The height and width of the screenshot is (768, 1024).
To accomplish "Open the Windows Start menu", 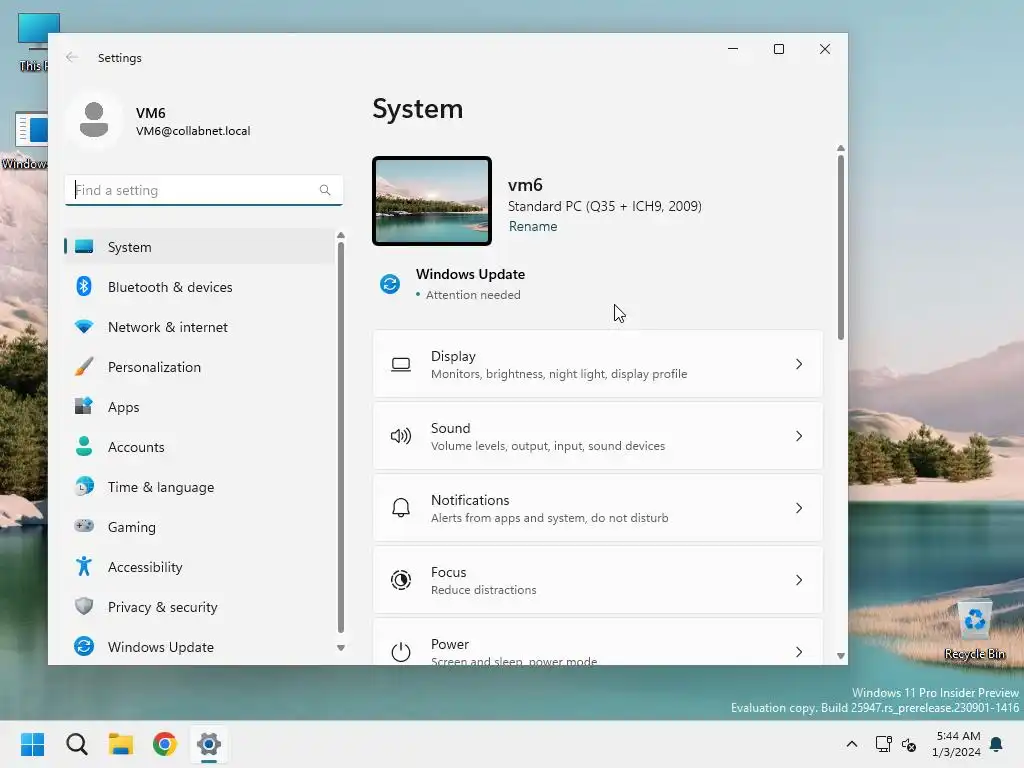I will pos(33,744).
